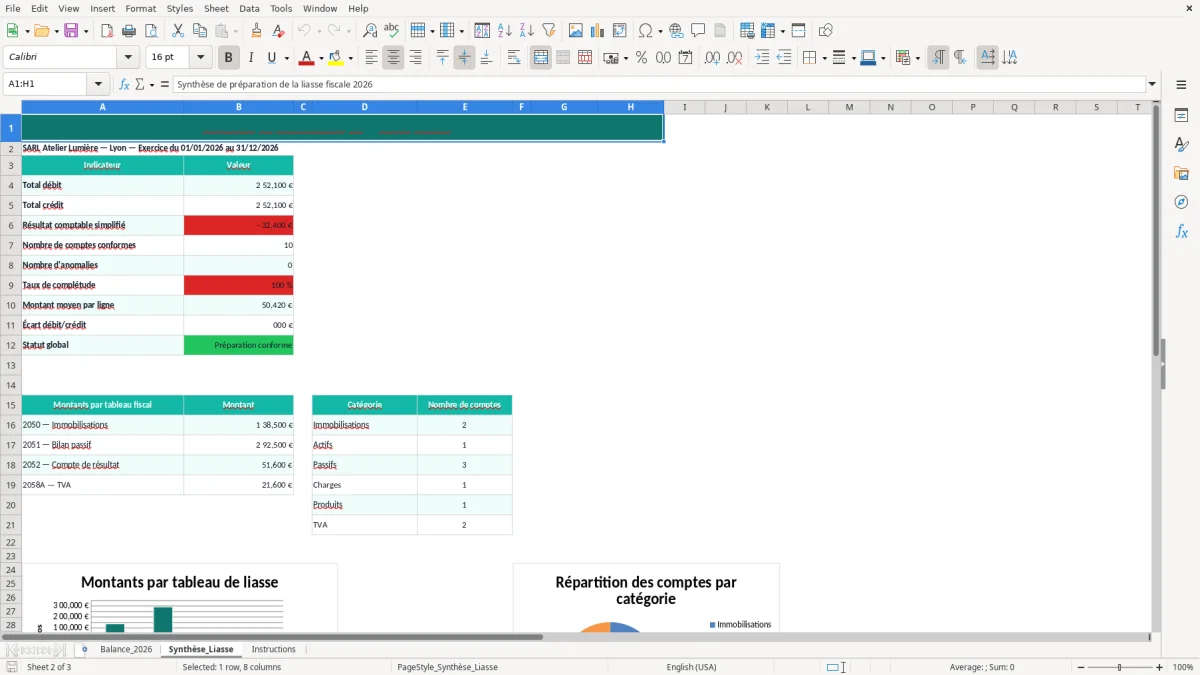Viewport: 1200px width, 675px height.
Task: Toggle Bold formatting
Action: click(x=229, y=58)
